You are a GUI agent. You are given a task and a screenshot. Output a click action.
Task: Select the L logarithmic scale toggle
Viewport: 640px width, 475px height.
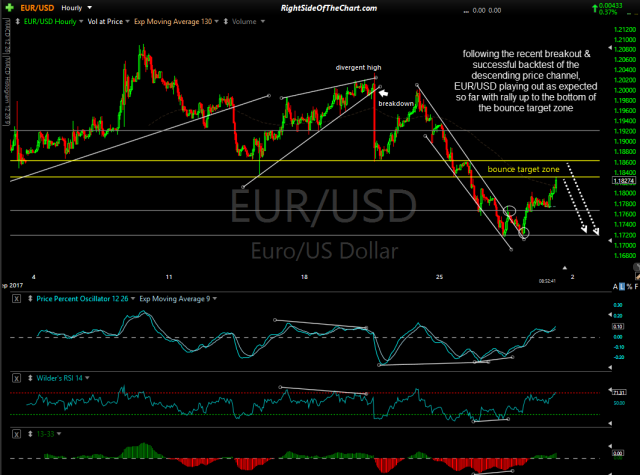point(622,287)
